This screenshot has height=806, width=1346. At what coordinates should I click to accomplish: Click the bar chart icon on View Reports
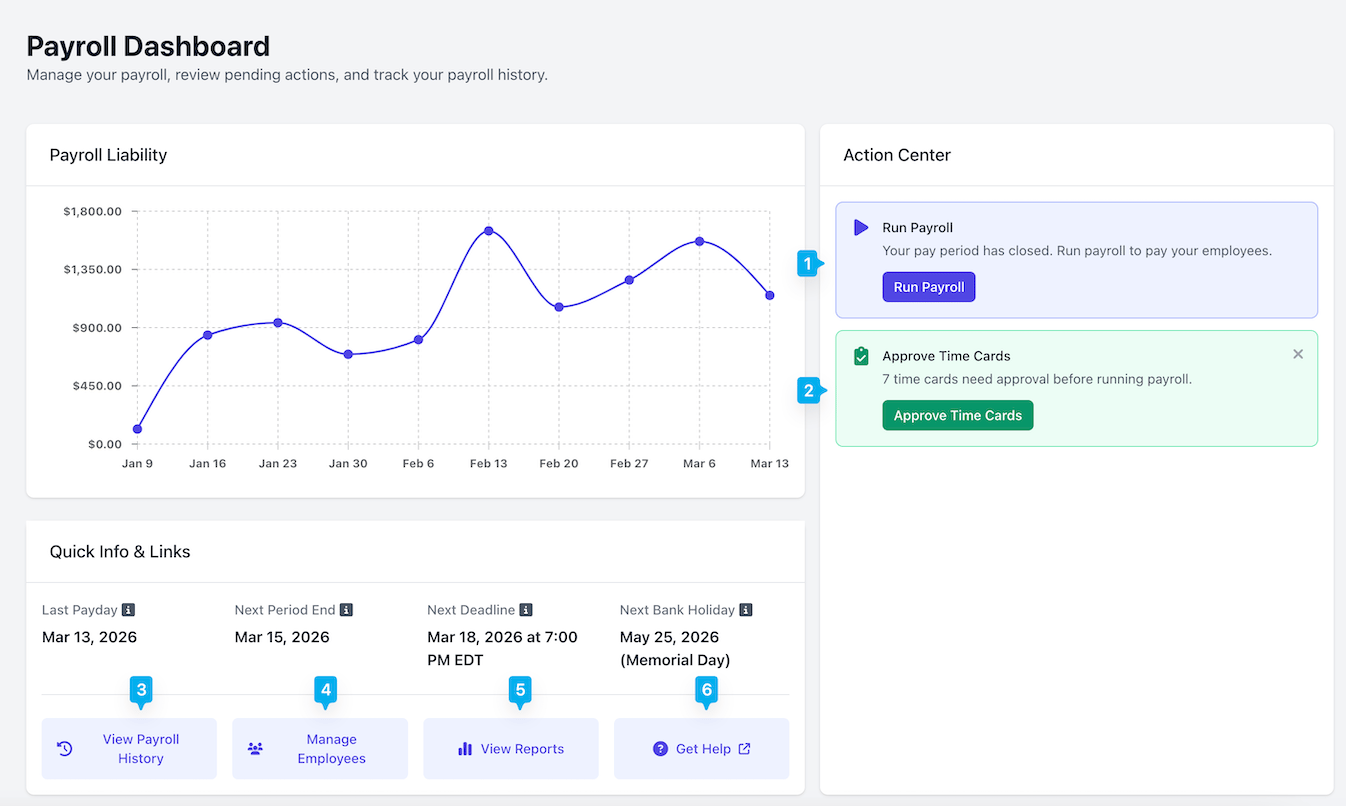coord(465,749)
